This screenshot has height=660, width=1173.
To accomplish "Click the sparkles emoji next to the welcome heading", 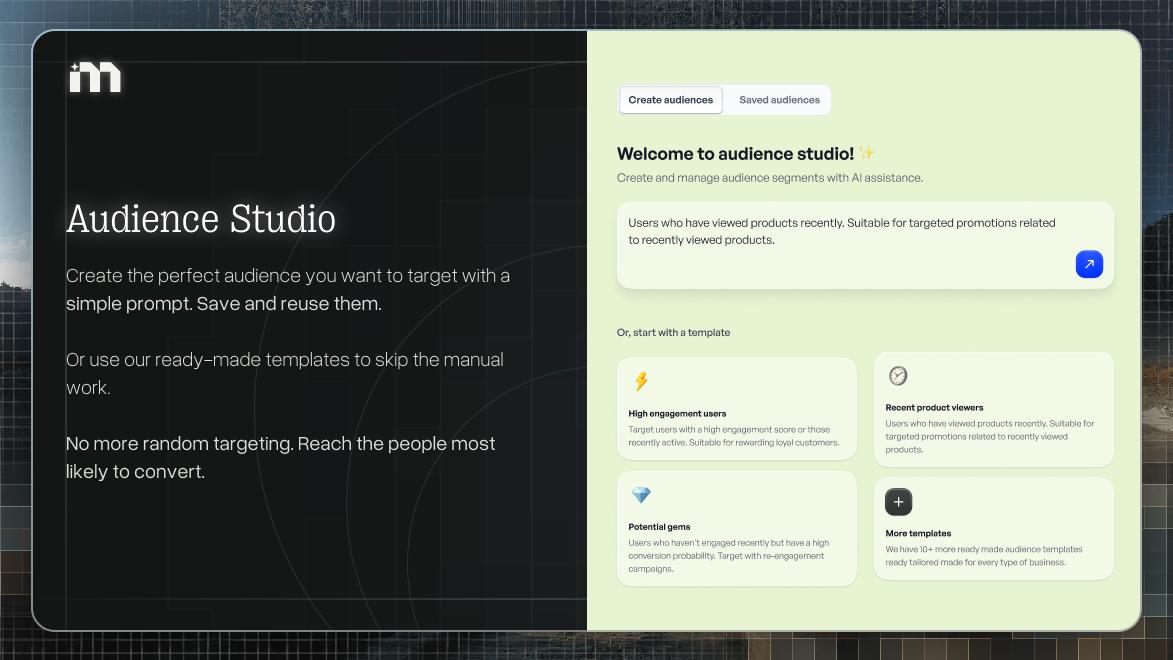I will [866, 152].
